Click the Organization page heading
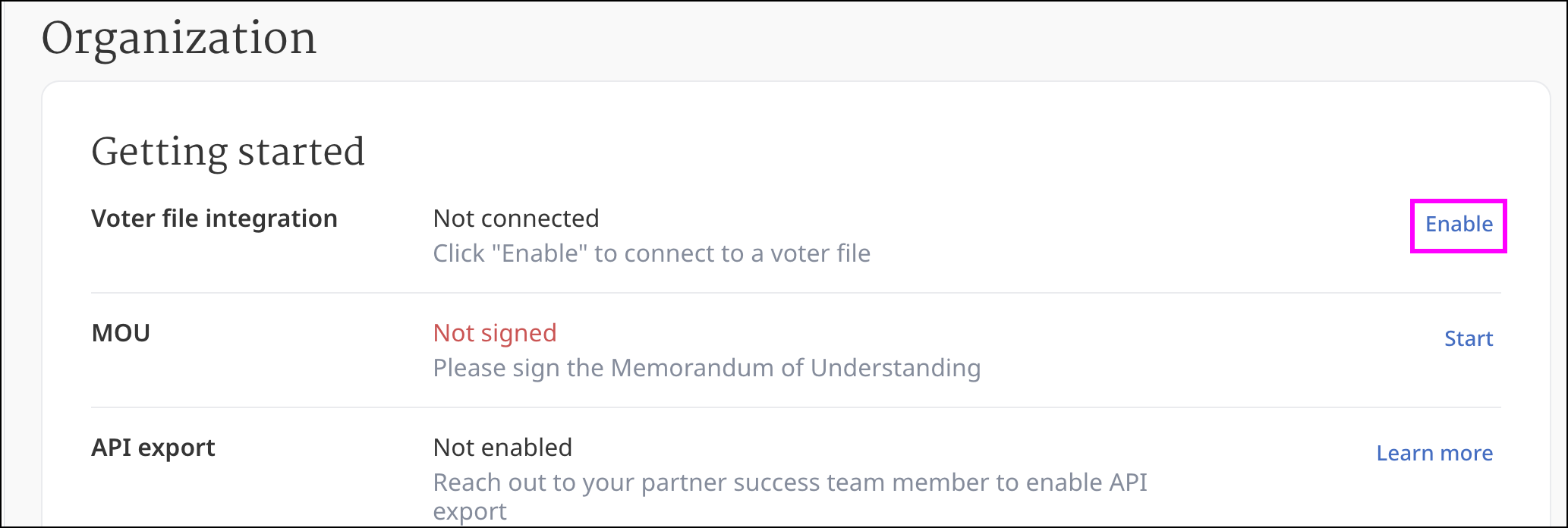 click(x=179, y=39)
